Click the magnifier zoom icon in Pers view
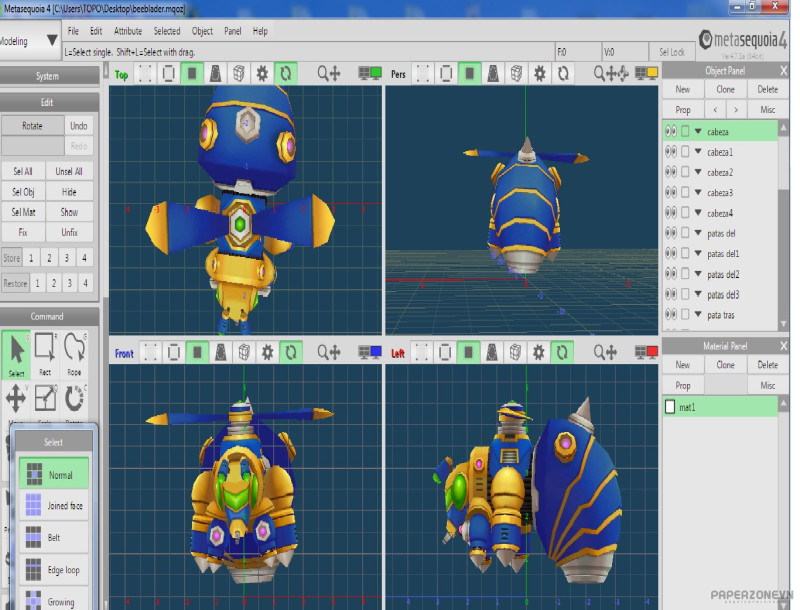The width and height of the screenshot is (800, 610). 600,73
